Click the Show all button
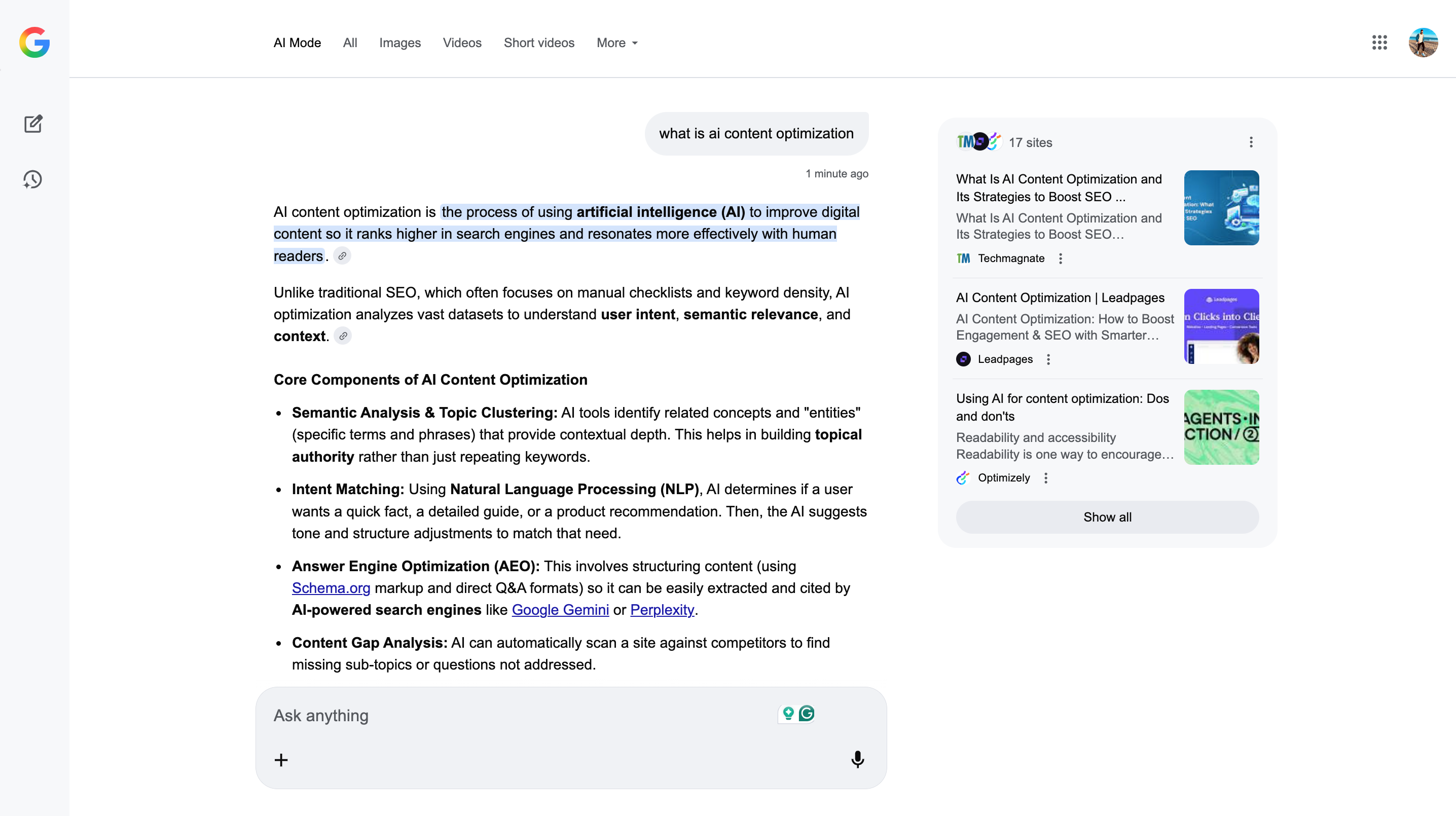1456x816 pixels. (x=1107, y=517)
